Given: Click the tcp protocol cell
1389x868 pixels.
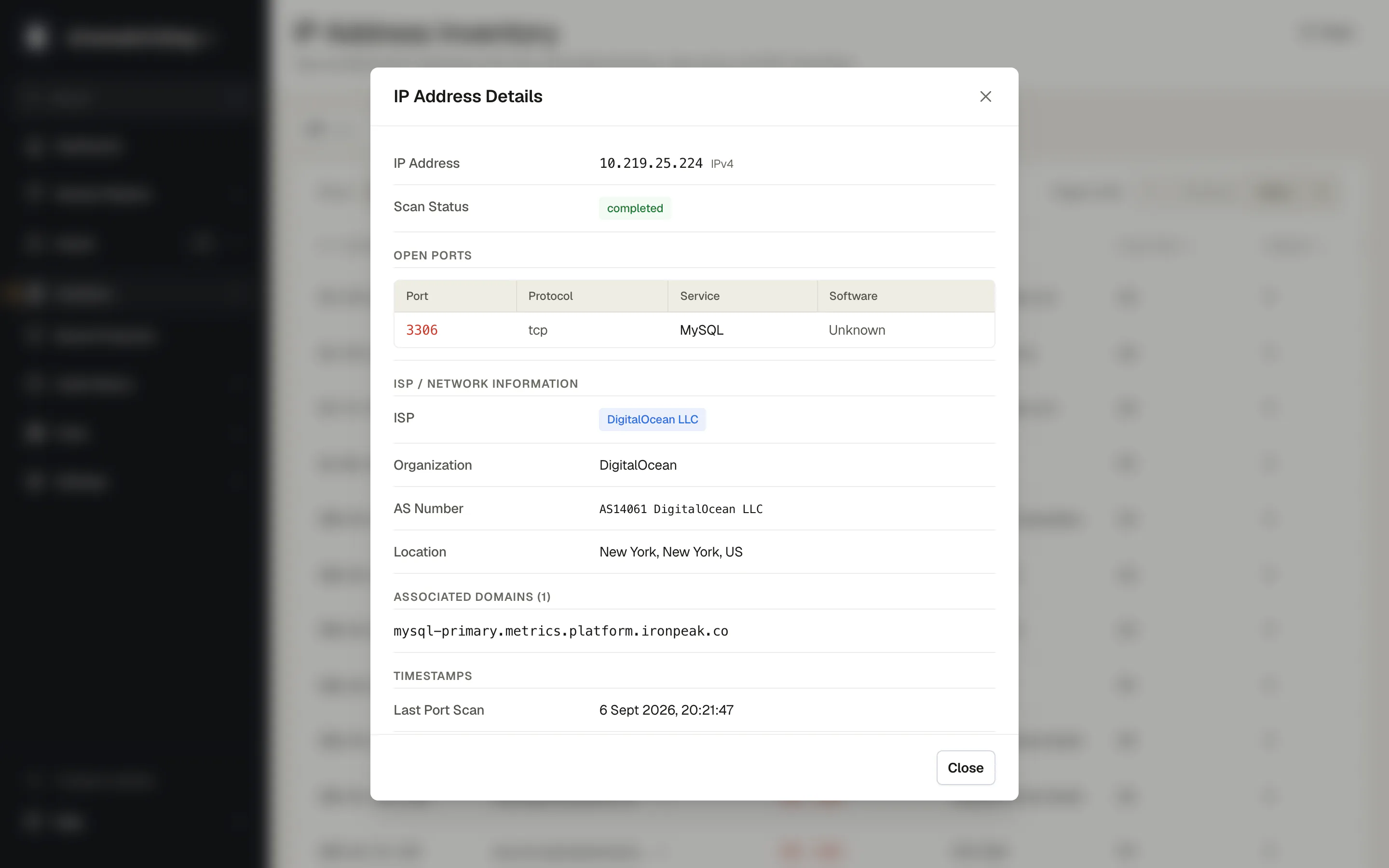Looking at the screenshot, I should [x=538, y=330].
